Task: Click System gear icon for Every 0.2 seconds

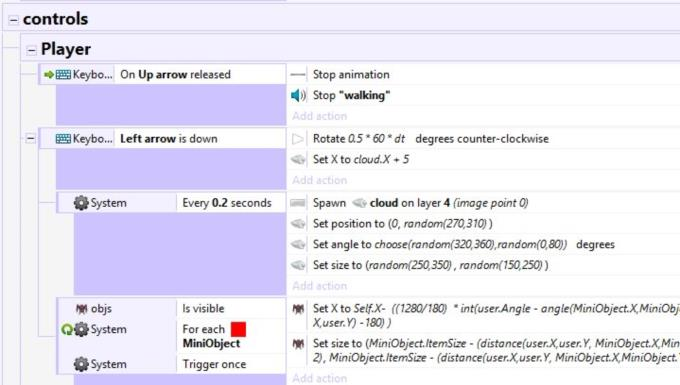Action: pos(81,203)
